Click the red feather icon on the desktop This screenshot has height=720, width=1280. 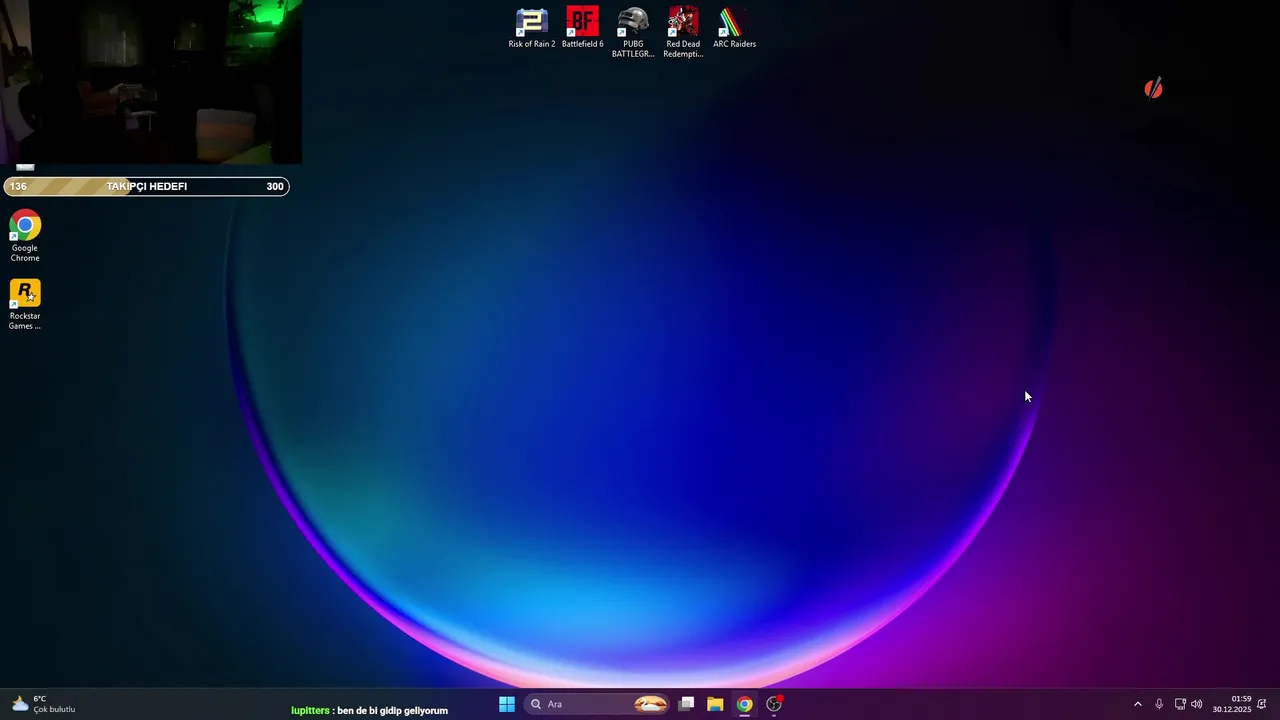(1153, 89)
